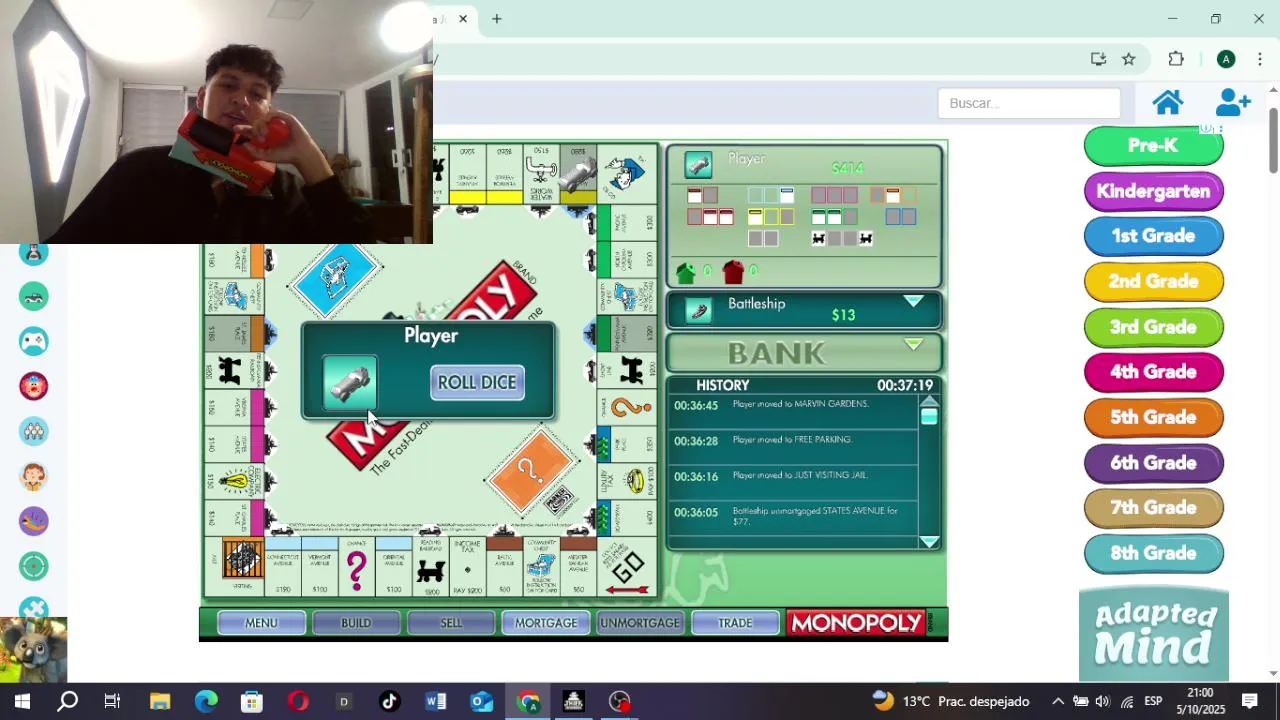Select the 7th Grade option
The height and width of the screenshot is (720, 1280).
(x=1153, y=508)
